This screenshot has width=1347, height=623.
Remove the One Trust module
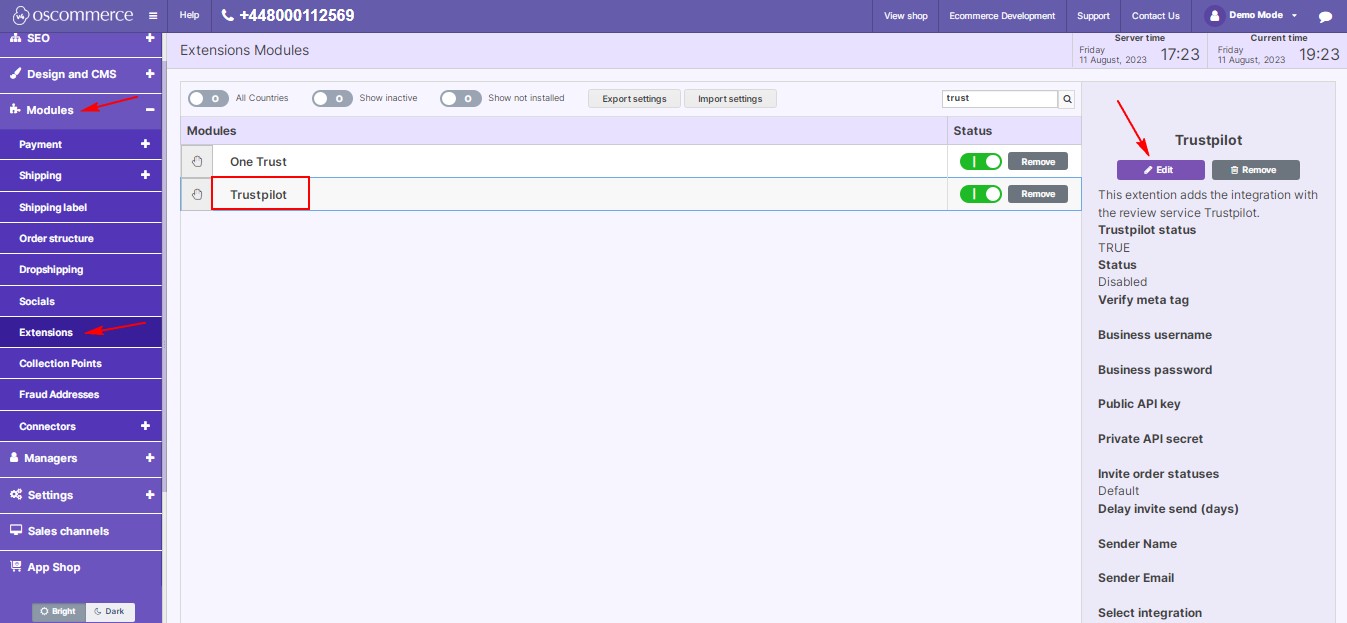tap(1038, 161)
